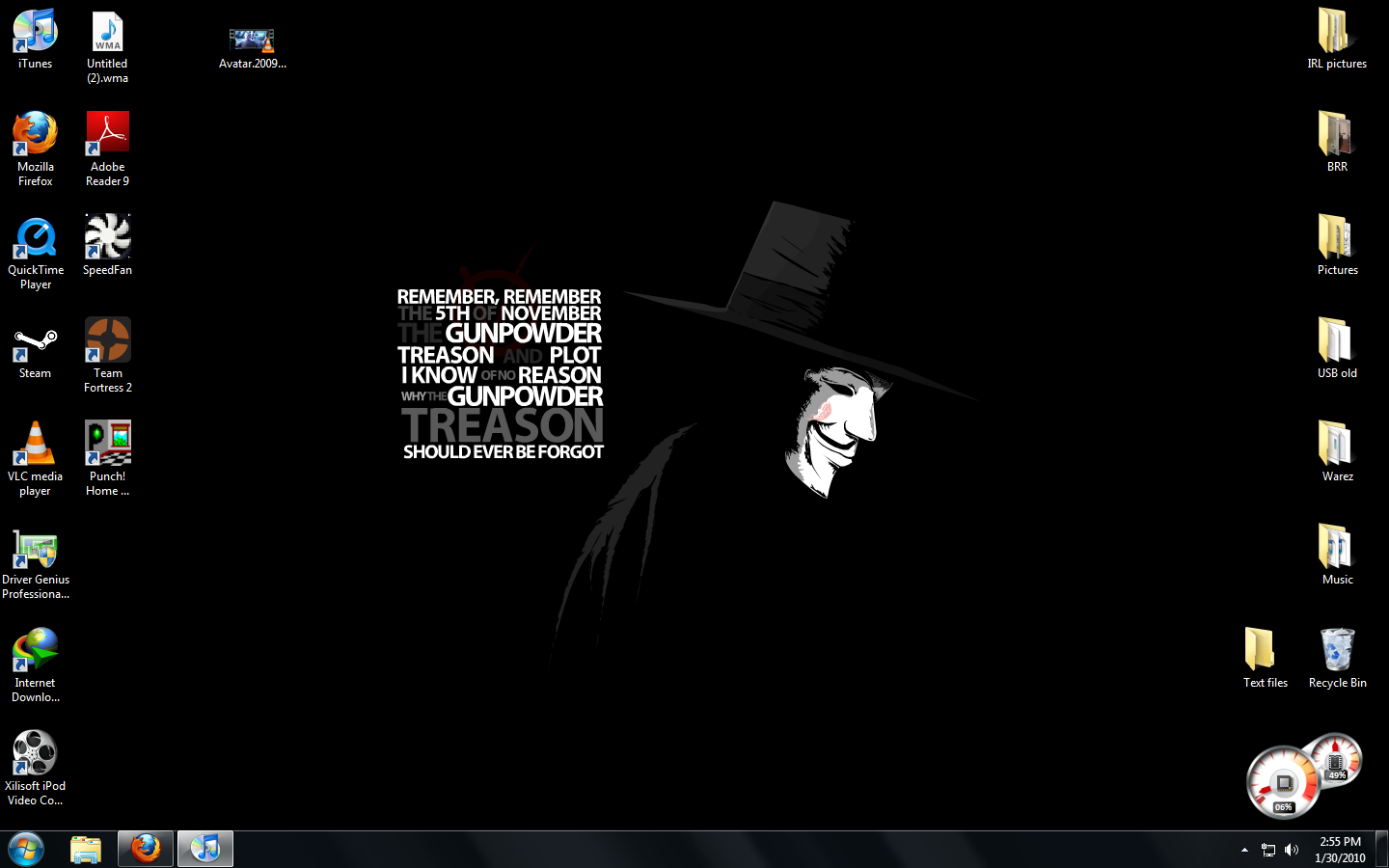Expand hidden icons in the system tray
The height and width of the screenshot is (868, 1389).
click(x=1244, y=850)
